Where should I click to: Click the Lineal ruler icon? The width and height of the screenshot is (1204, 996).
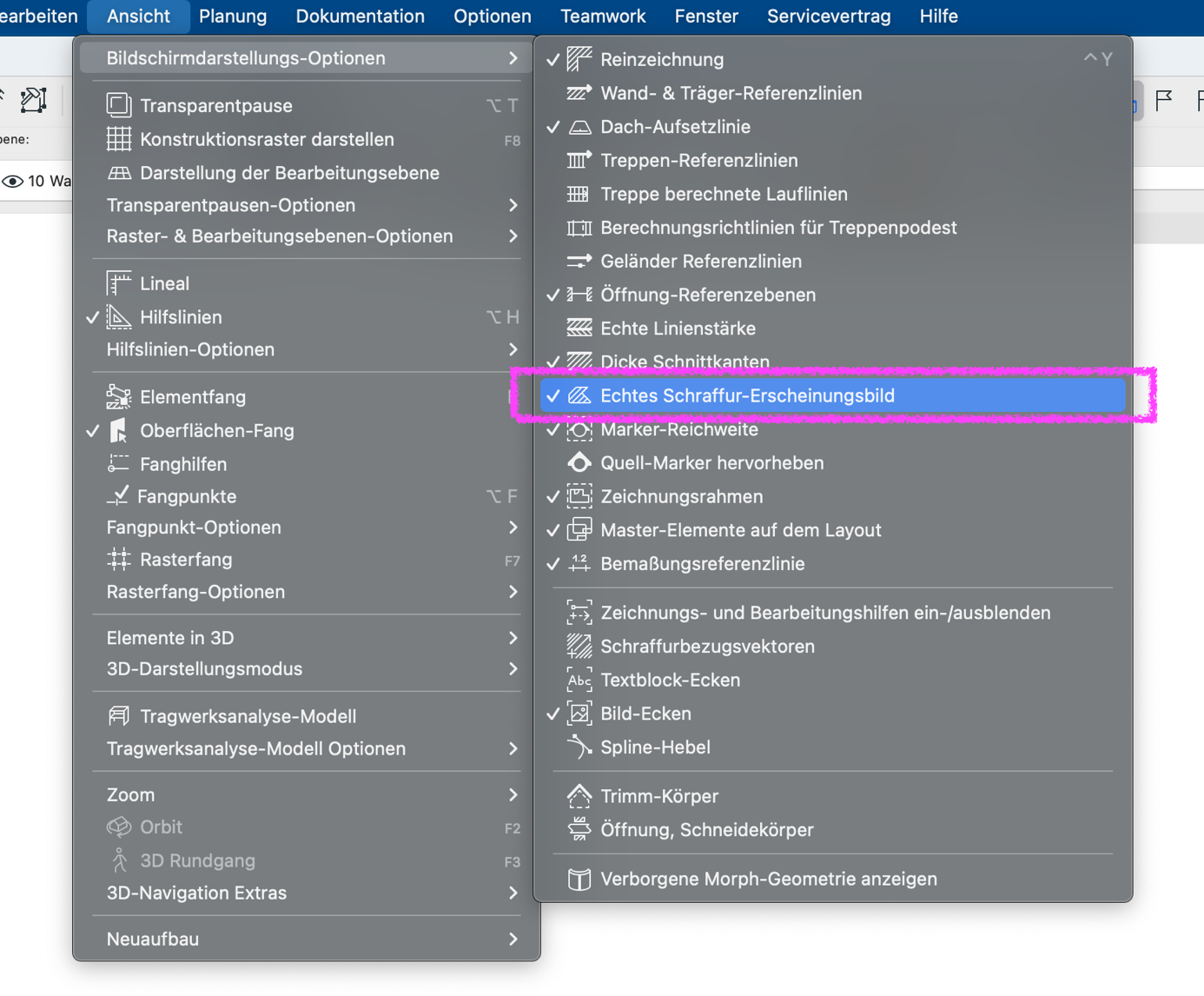coord(119,283)
